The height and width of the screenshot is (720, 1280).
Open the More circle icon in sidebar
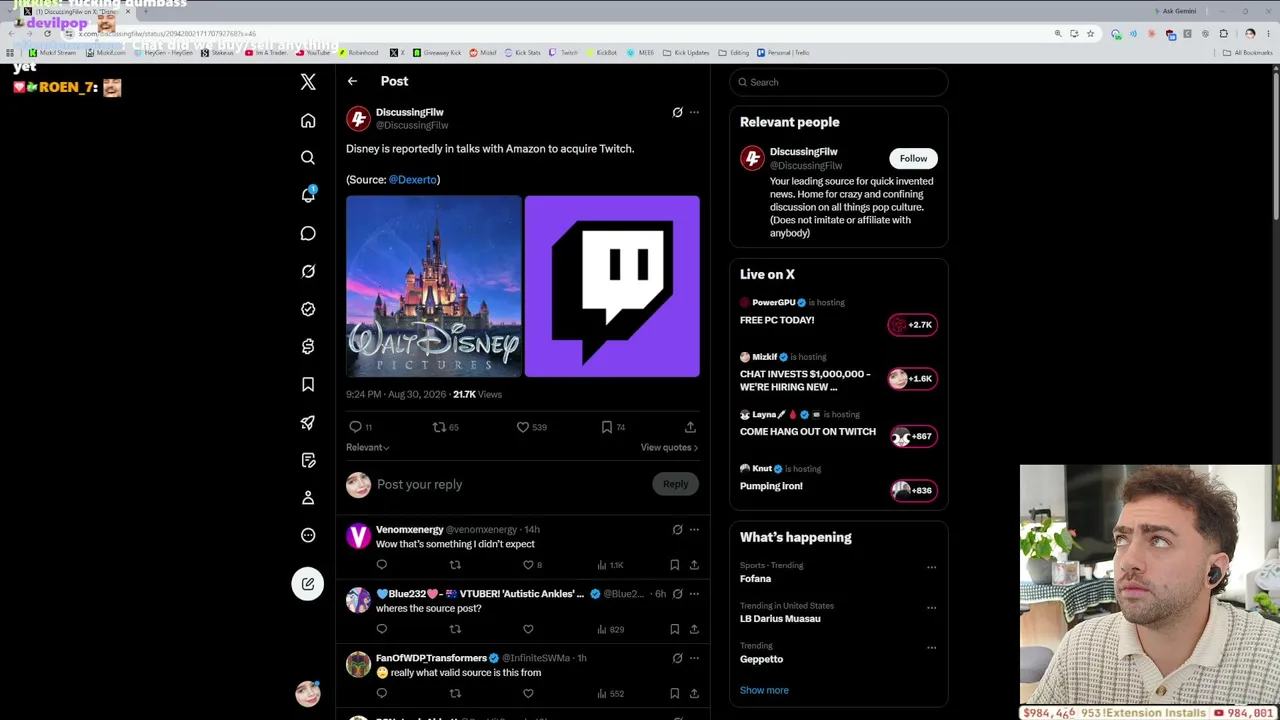coord(308,535)
